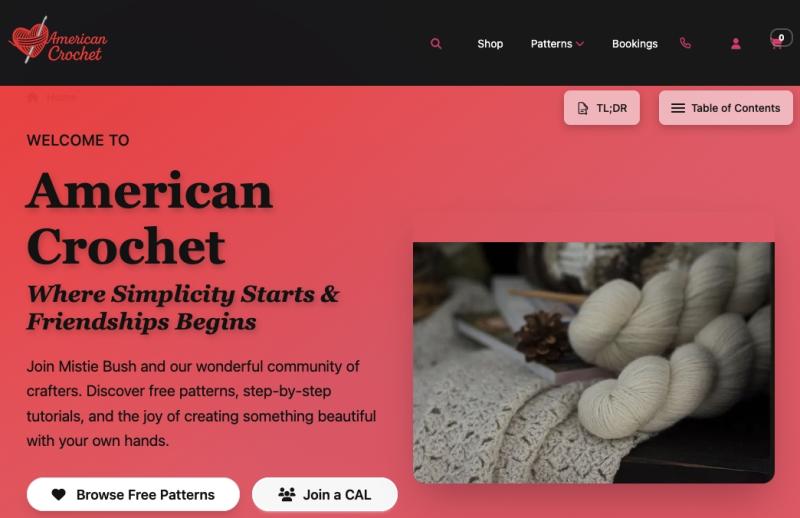Click the phone contact icon
Viewport: 800px width, 518px height.
[x=685, y=43]
